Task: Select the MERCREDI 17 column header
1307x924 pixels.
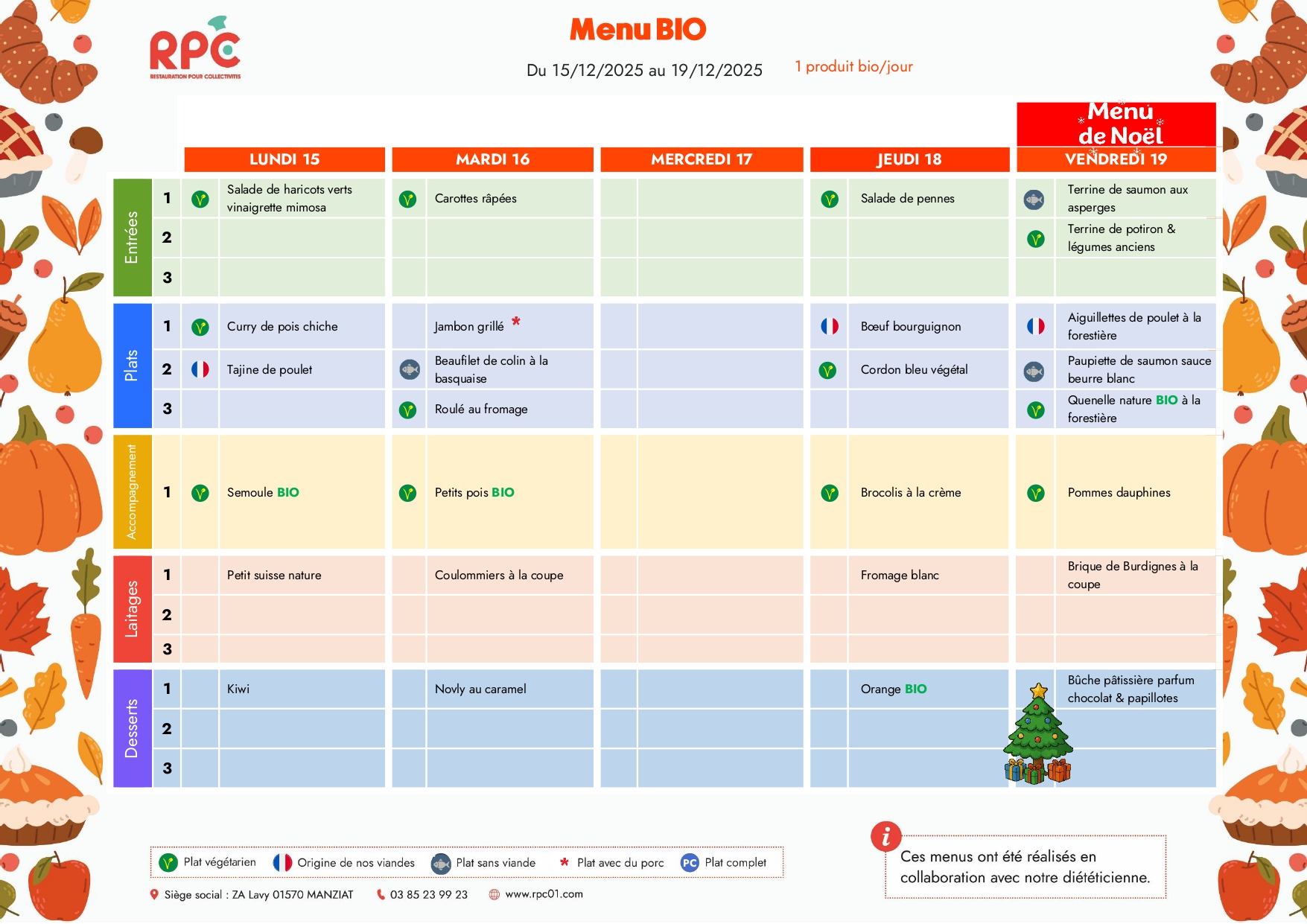Action: click(x=701, y=159)
